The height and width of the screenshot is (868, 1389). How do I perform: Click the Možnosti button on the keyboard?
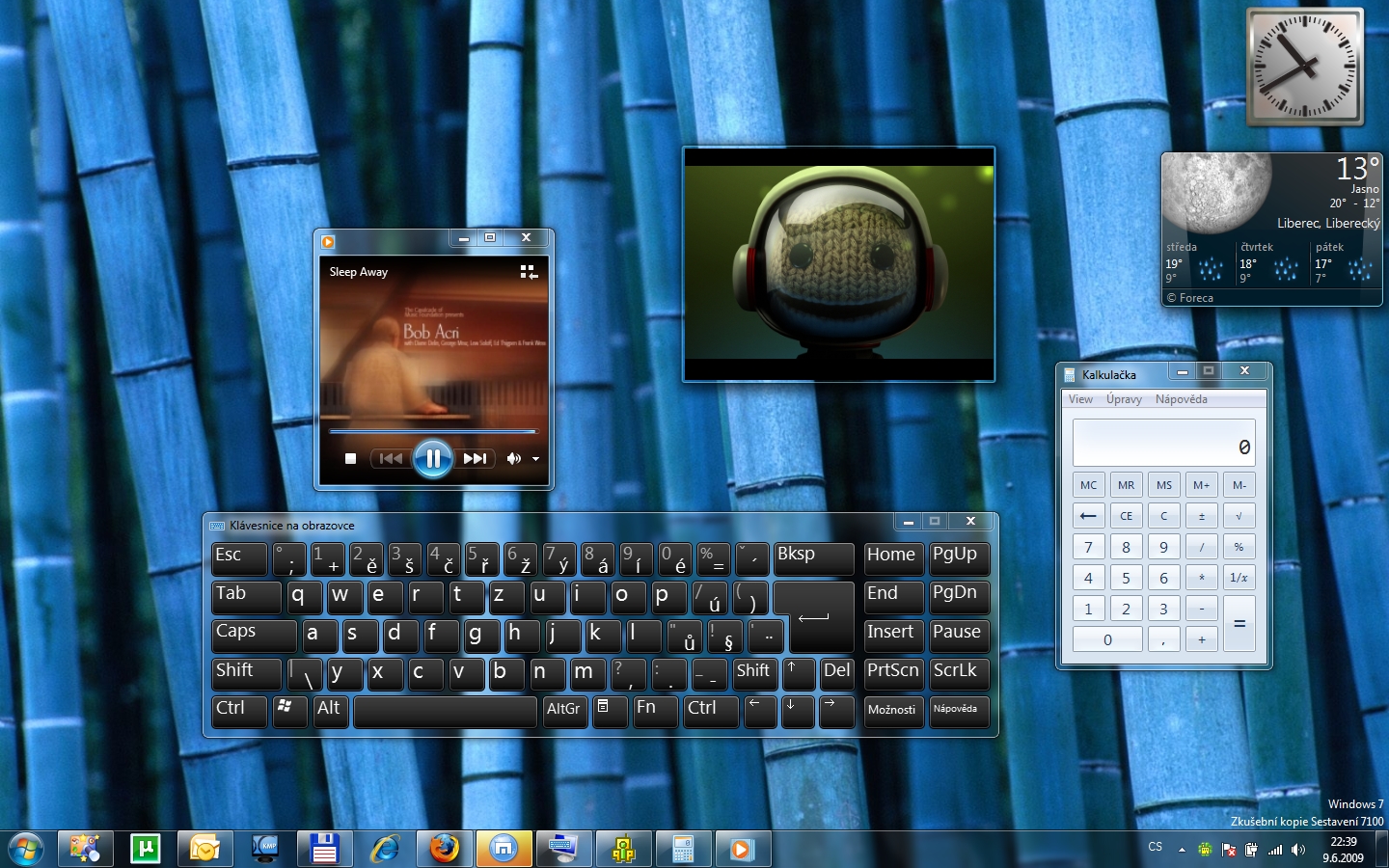coord(893,711)
